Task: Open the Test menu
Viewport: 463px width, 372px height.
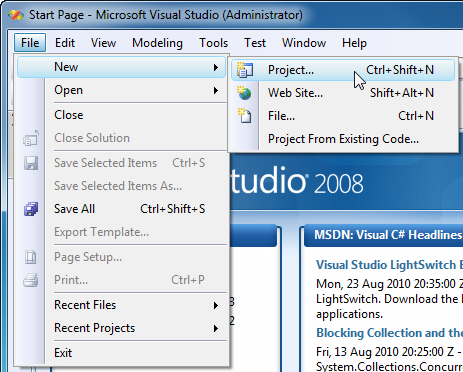Action: 255,43
